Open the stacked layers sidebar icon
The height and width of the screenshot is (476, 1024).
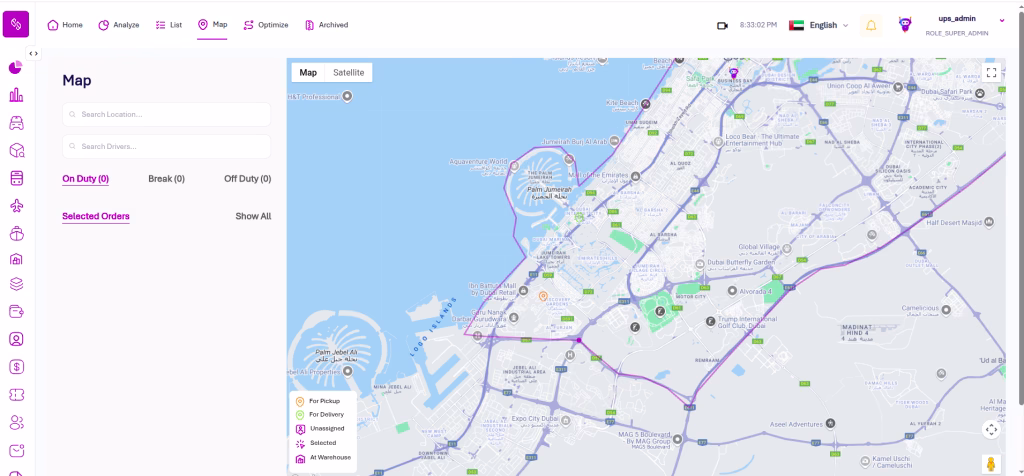coord(16,284)
